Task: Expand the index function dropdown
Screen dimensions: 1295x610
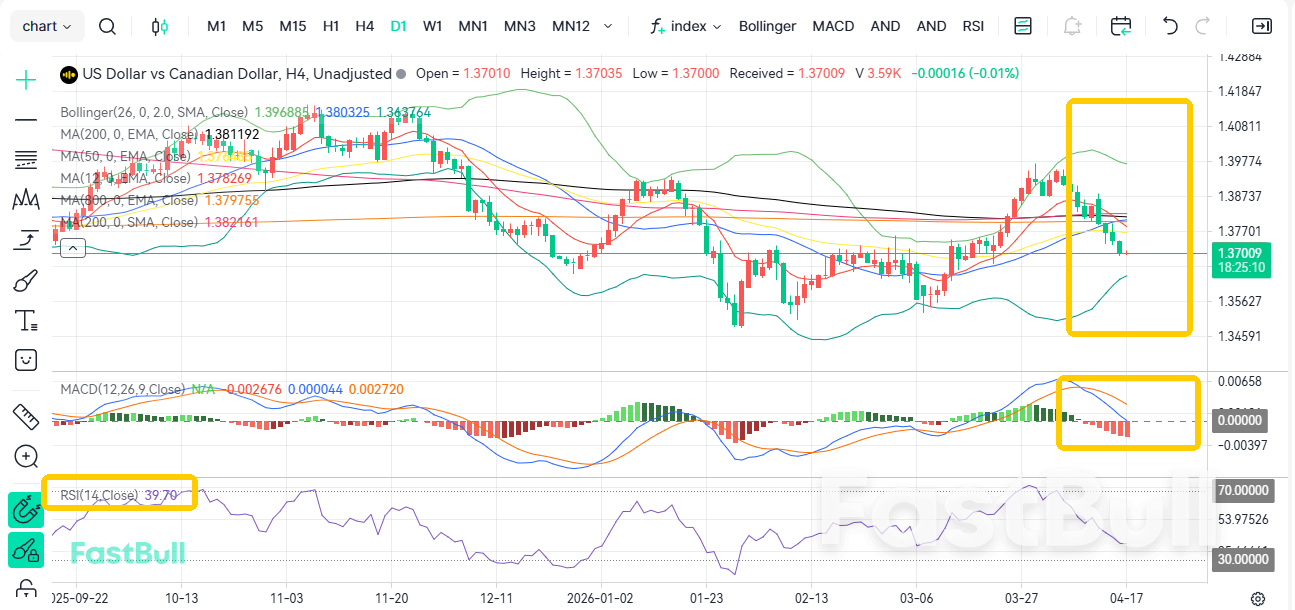Action: point(685,26)
